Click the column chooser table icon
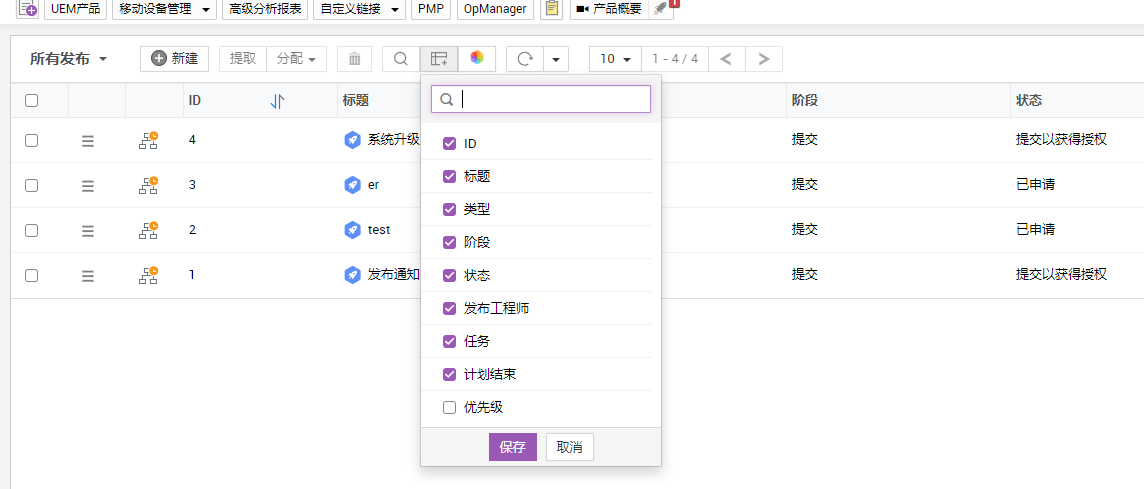 tap(439, 59)
